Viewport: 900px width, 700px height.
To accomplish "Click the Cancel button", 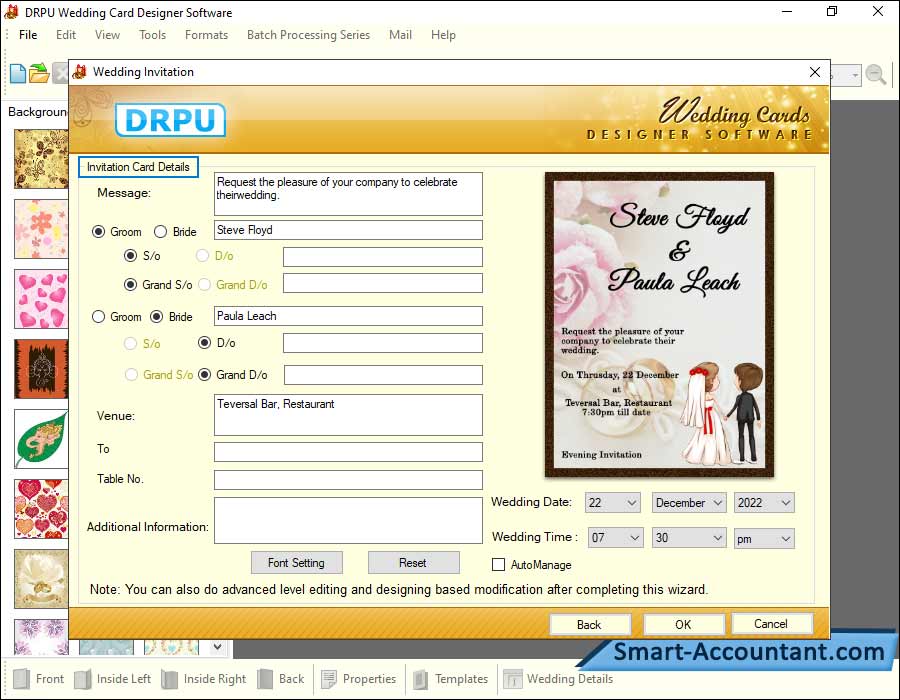I will pyautogui.click(x=771, y=624).
